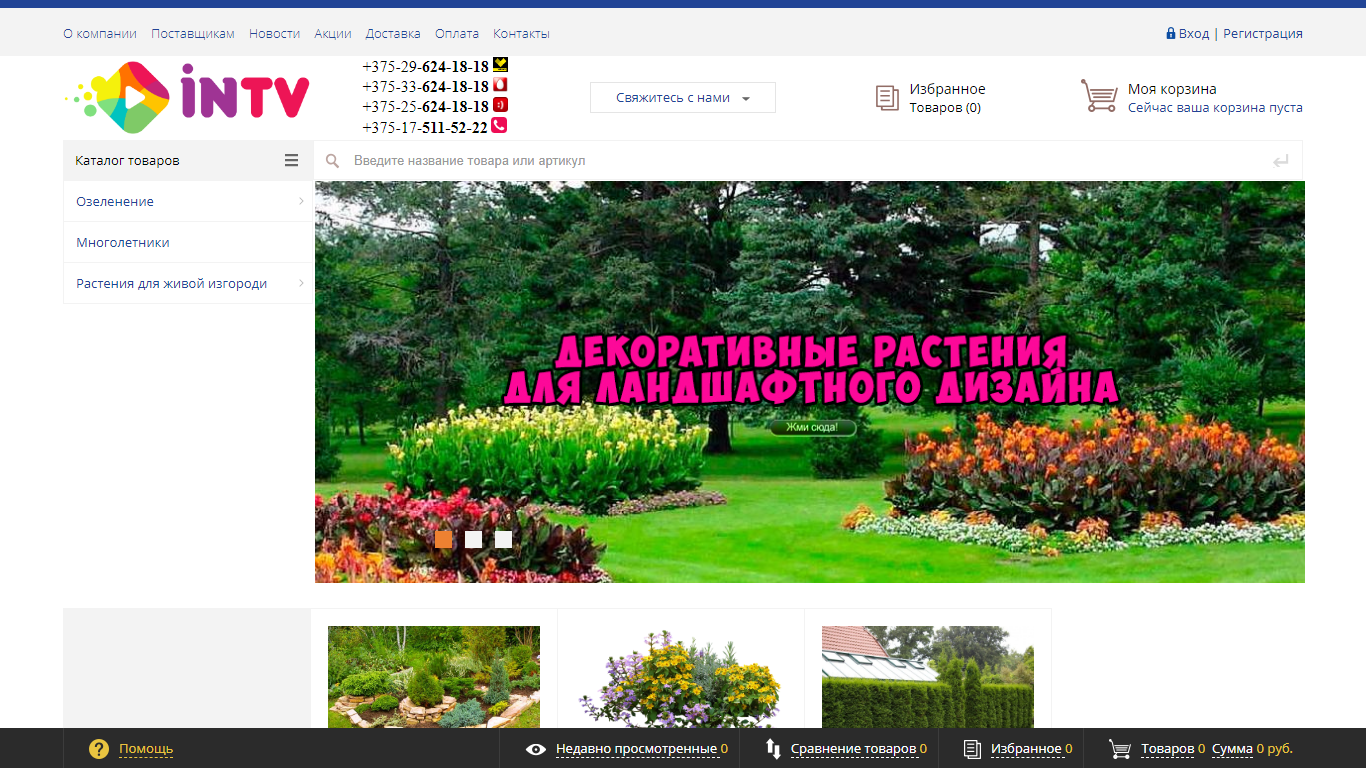Click the bottom bar favorites list icon
This screenshot has height=768, width=1366.
coord(972,748)
